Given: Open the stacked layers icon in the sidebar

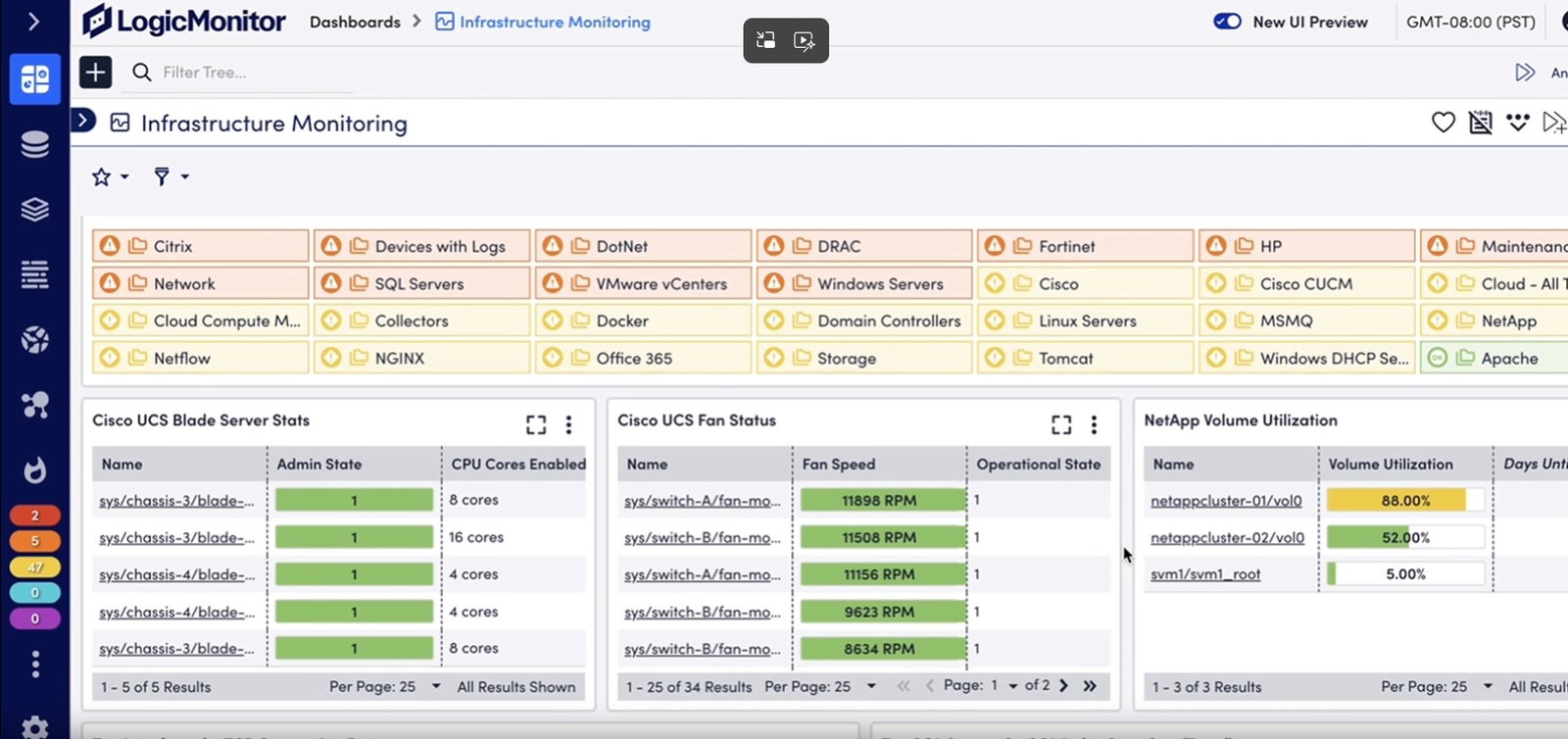Looking at the screenshot, I should (x=35, y=209).
